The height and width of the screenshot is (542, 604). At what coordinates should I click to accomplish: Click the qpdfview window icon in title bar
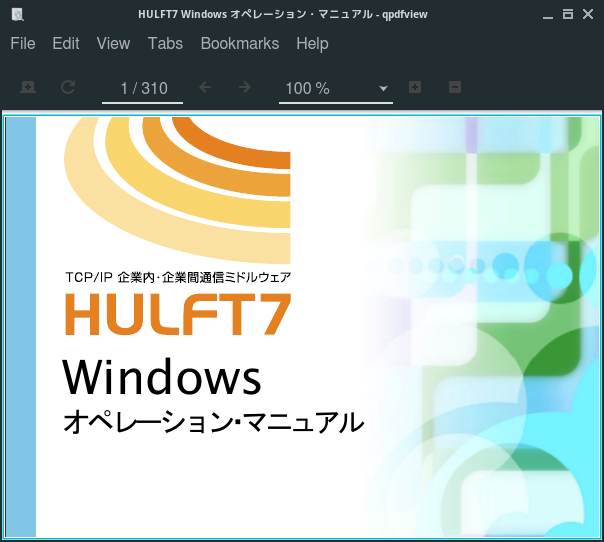click(18, 15)
